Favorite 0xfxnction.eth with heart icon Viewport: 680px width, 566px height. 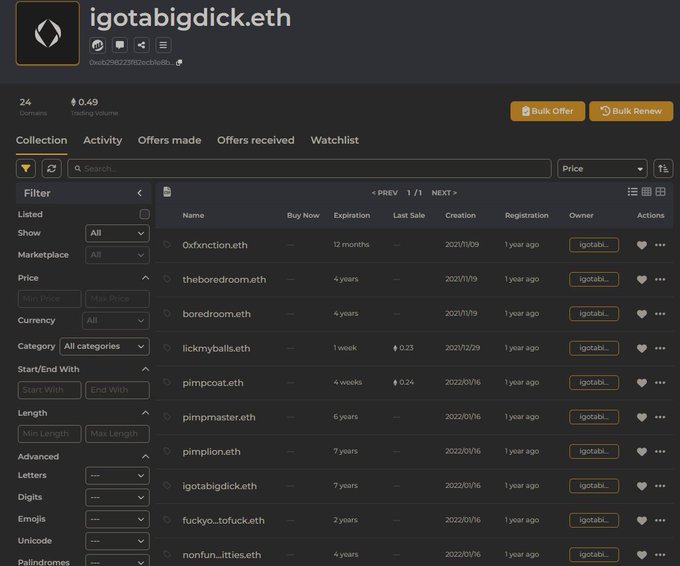pos(642,245)
